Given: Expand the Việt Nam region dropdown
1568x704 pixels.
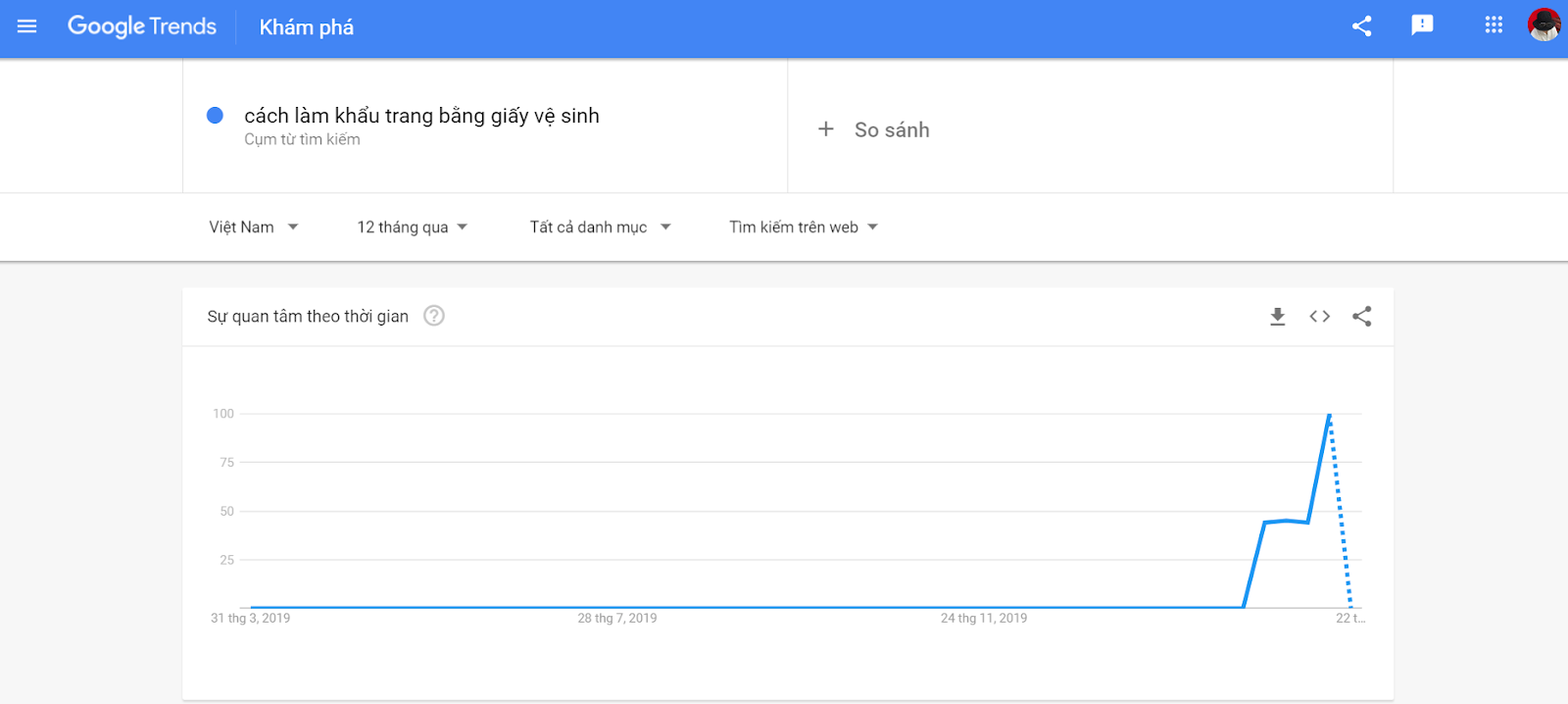Looking at the screenshot, I should pos(253,227).
